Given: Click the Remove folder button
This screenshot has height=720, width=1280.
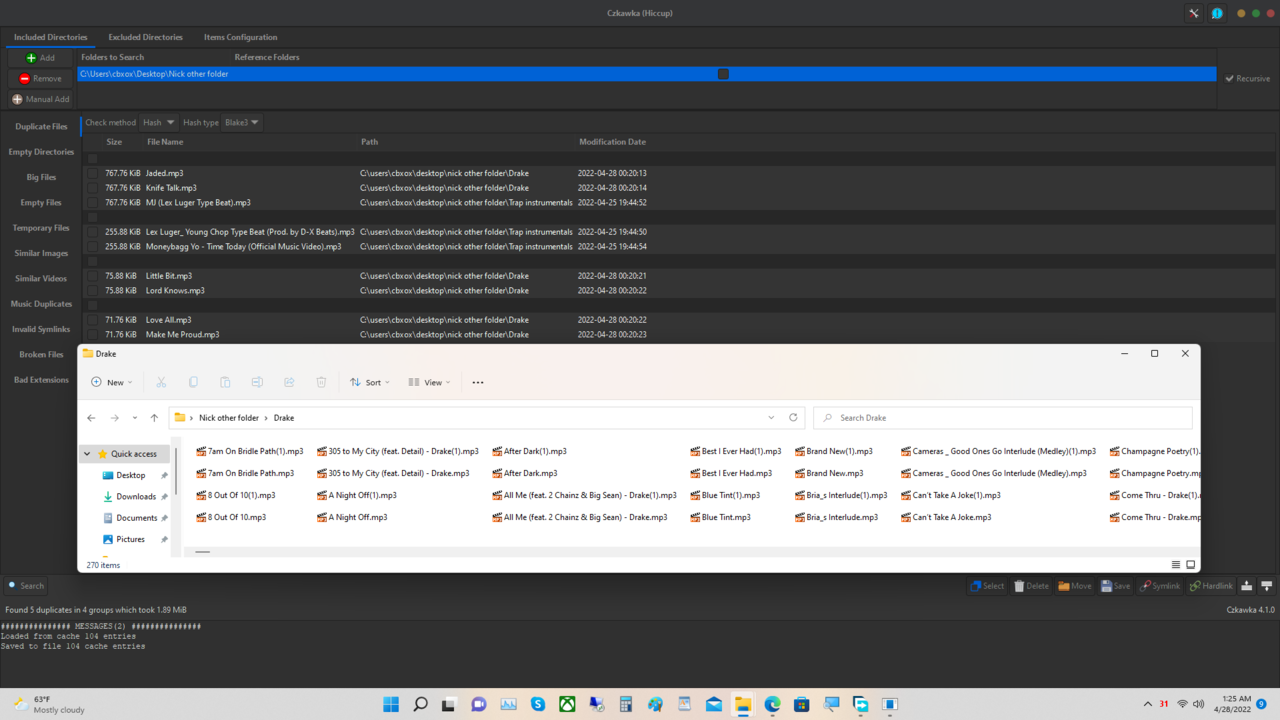Looking at the screenshot, I should (x=40, y=78).
